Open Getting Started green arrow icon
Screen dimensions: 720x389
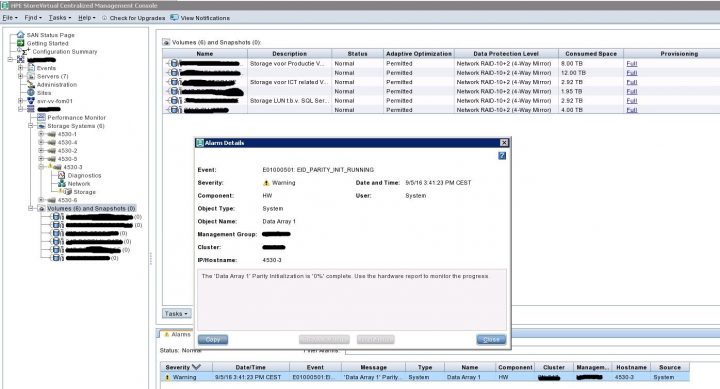(21, 43)
